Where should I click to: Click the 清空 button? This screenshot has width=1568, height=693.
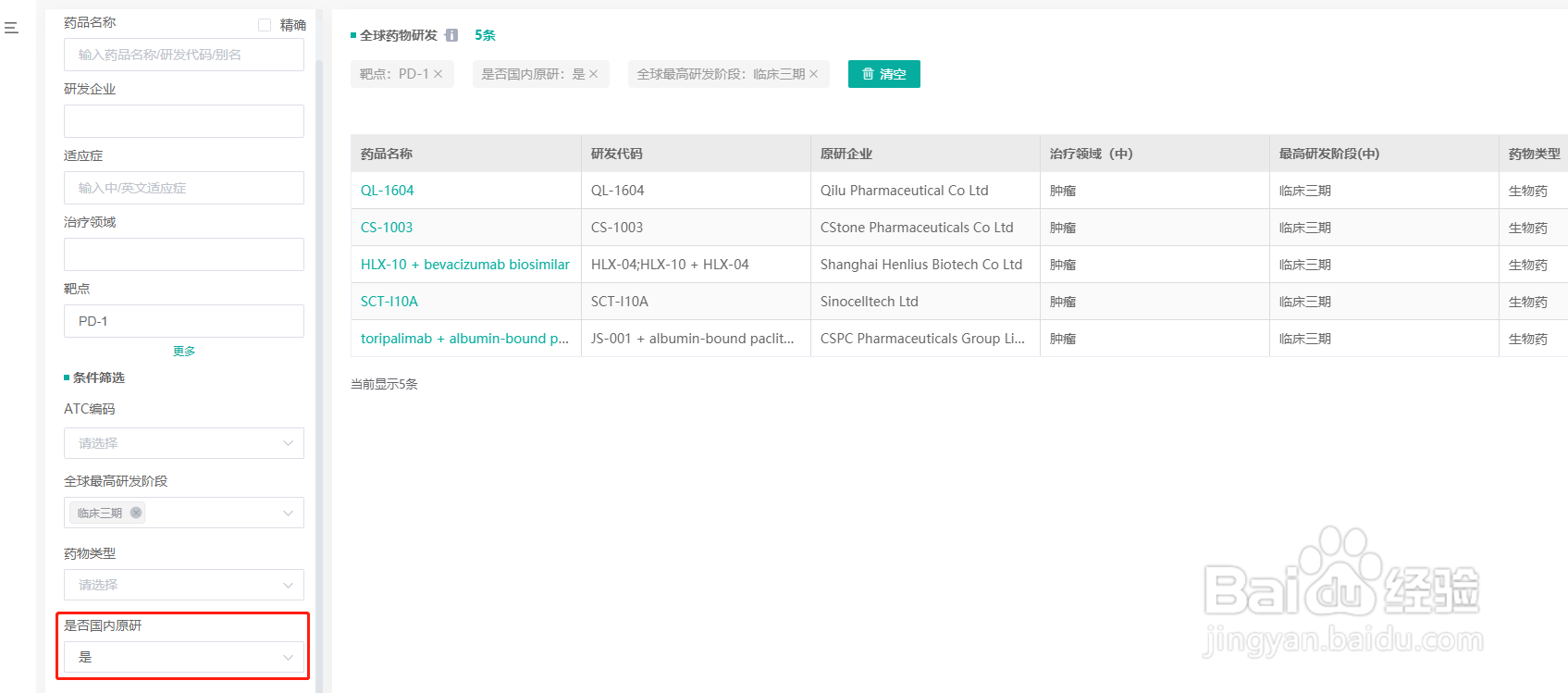[884, 74]
